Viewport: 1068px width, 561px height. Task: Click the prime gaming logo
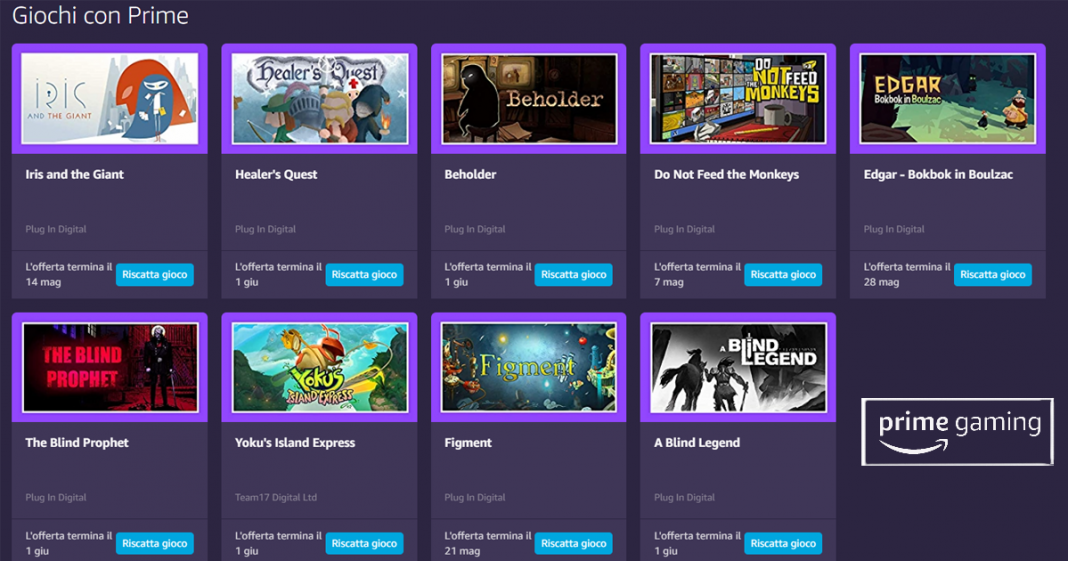[x=957, y=432]
